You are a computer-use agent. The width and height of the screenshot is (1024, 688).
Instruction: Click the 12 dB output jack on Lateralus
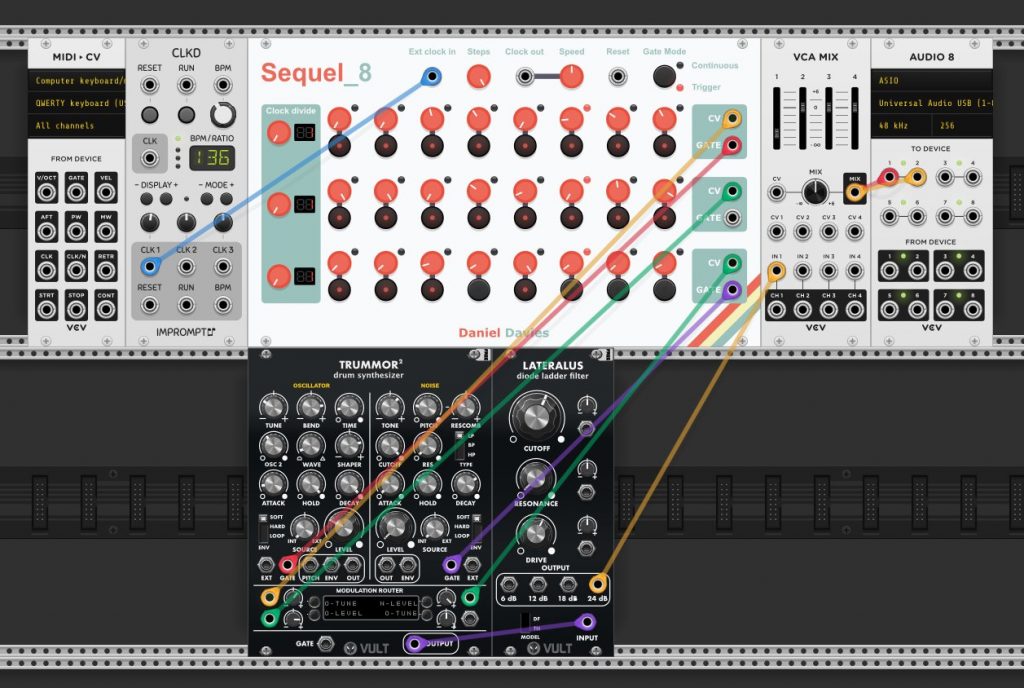coord(538,584)
